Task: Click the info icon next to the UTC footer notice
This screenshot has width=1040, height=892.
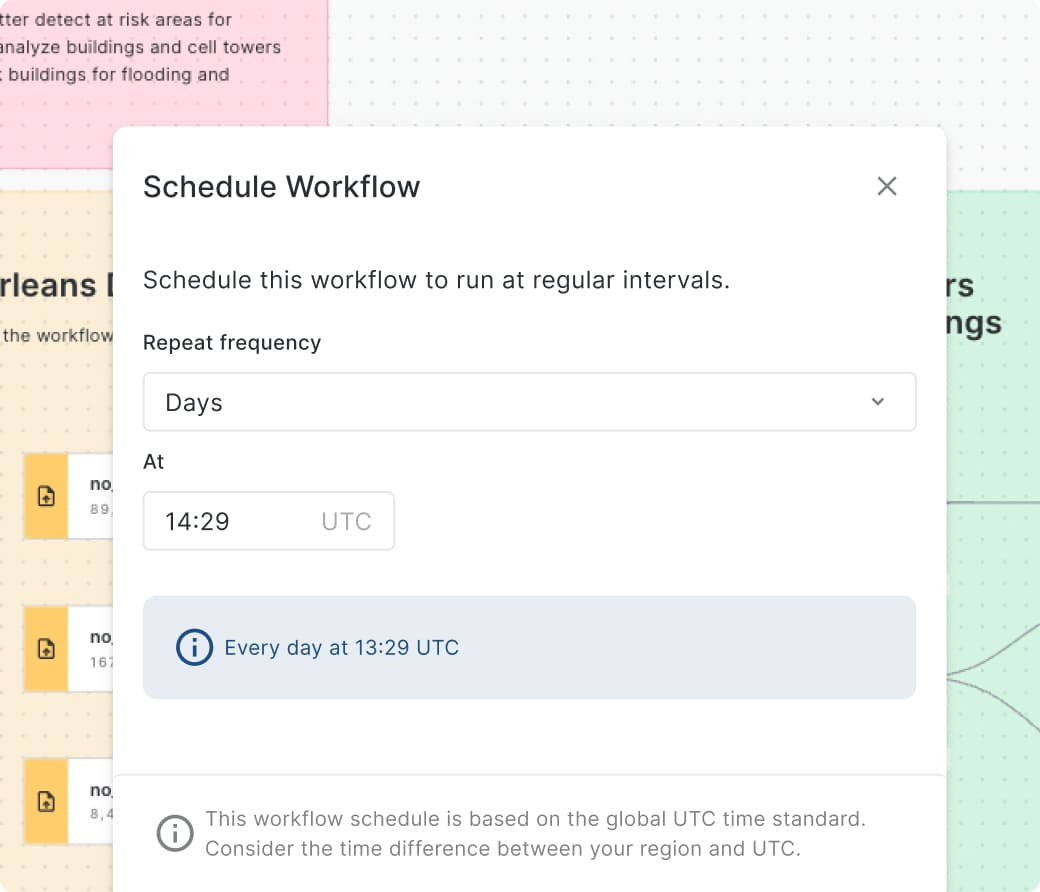Action: (x=175, y=833)
